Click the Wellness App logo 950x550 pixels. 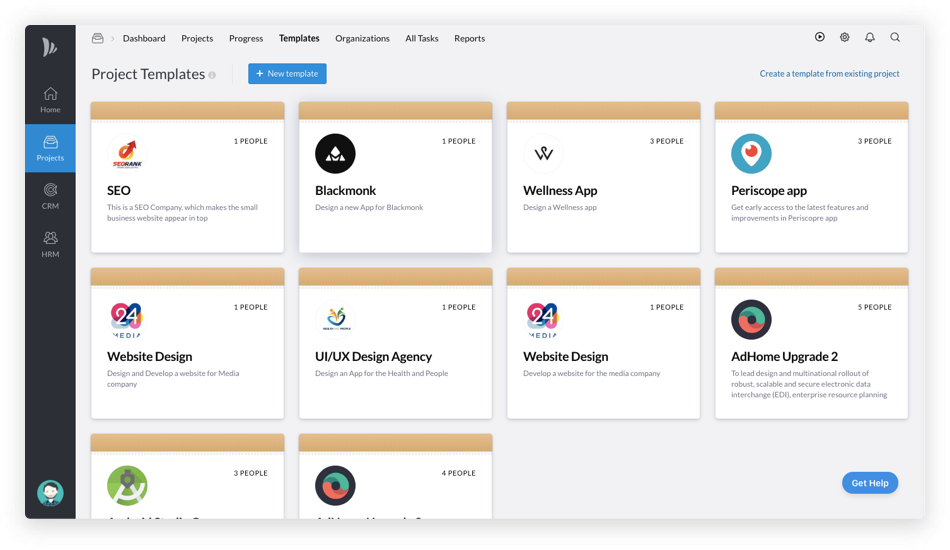pos(543,153)
